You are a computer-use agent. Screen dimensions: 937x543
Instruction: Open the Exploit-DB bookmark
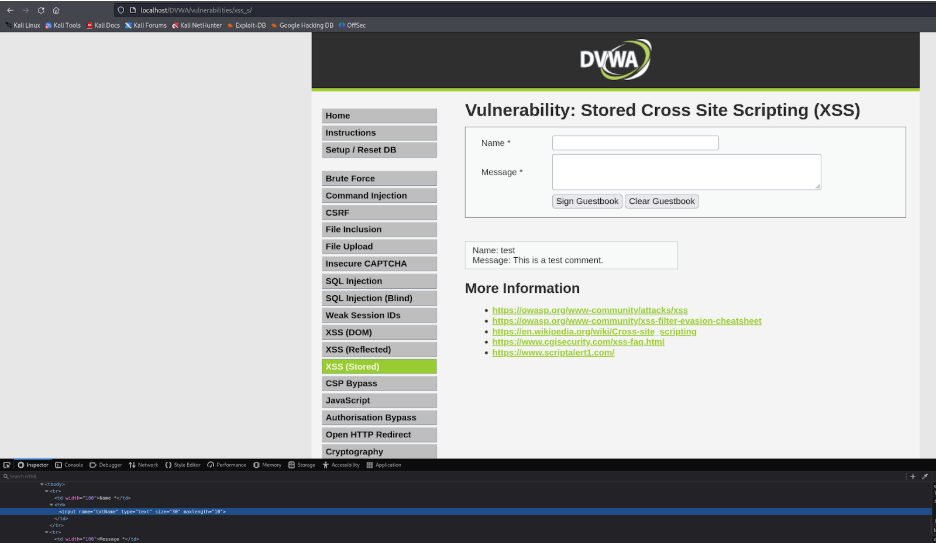[250, 25]
